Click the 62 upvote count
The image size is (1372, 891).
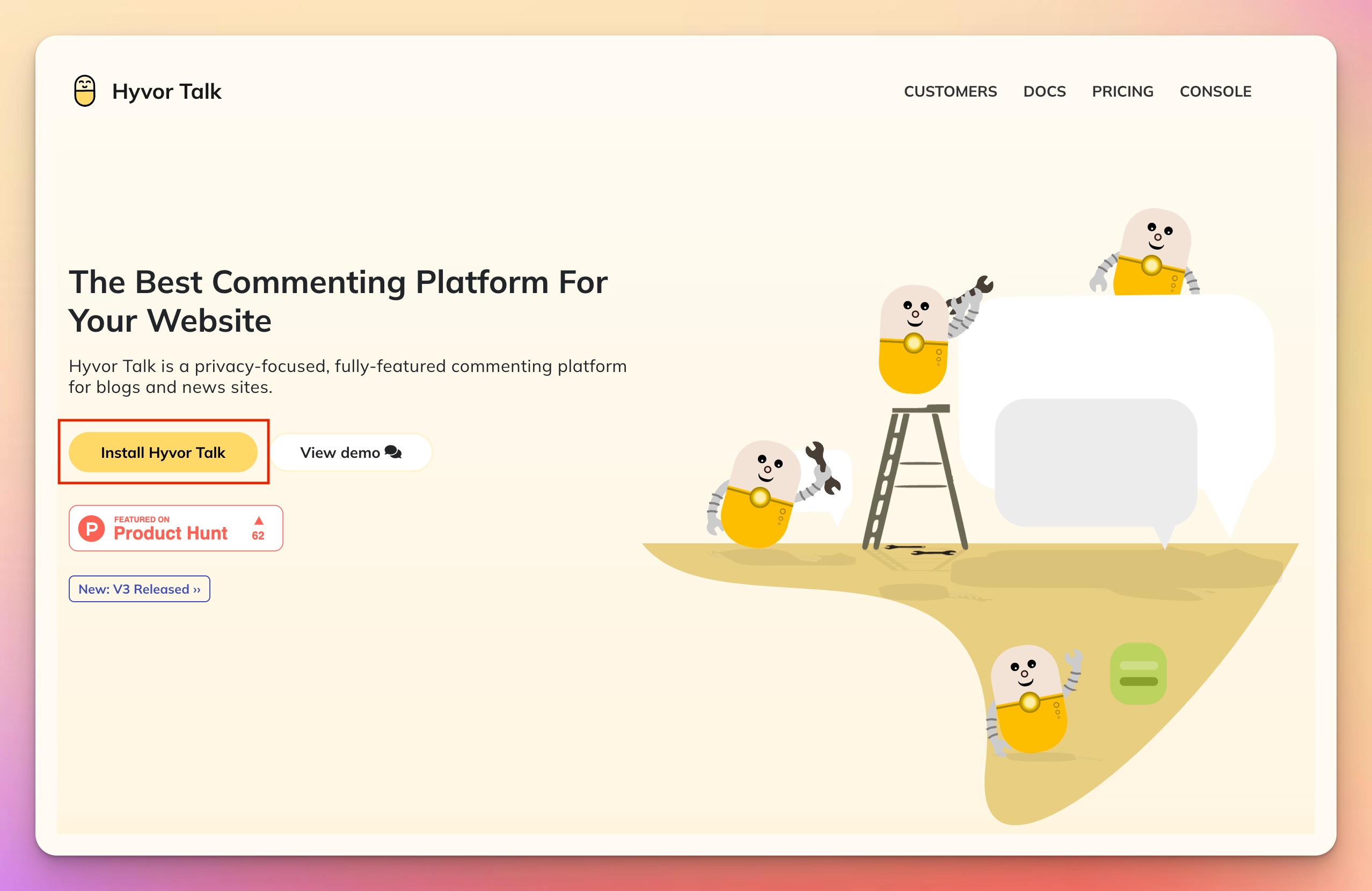pyautogui.click(x=258, y=536)
